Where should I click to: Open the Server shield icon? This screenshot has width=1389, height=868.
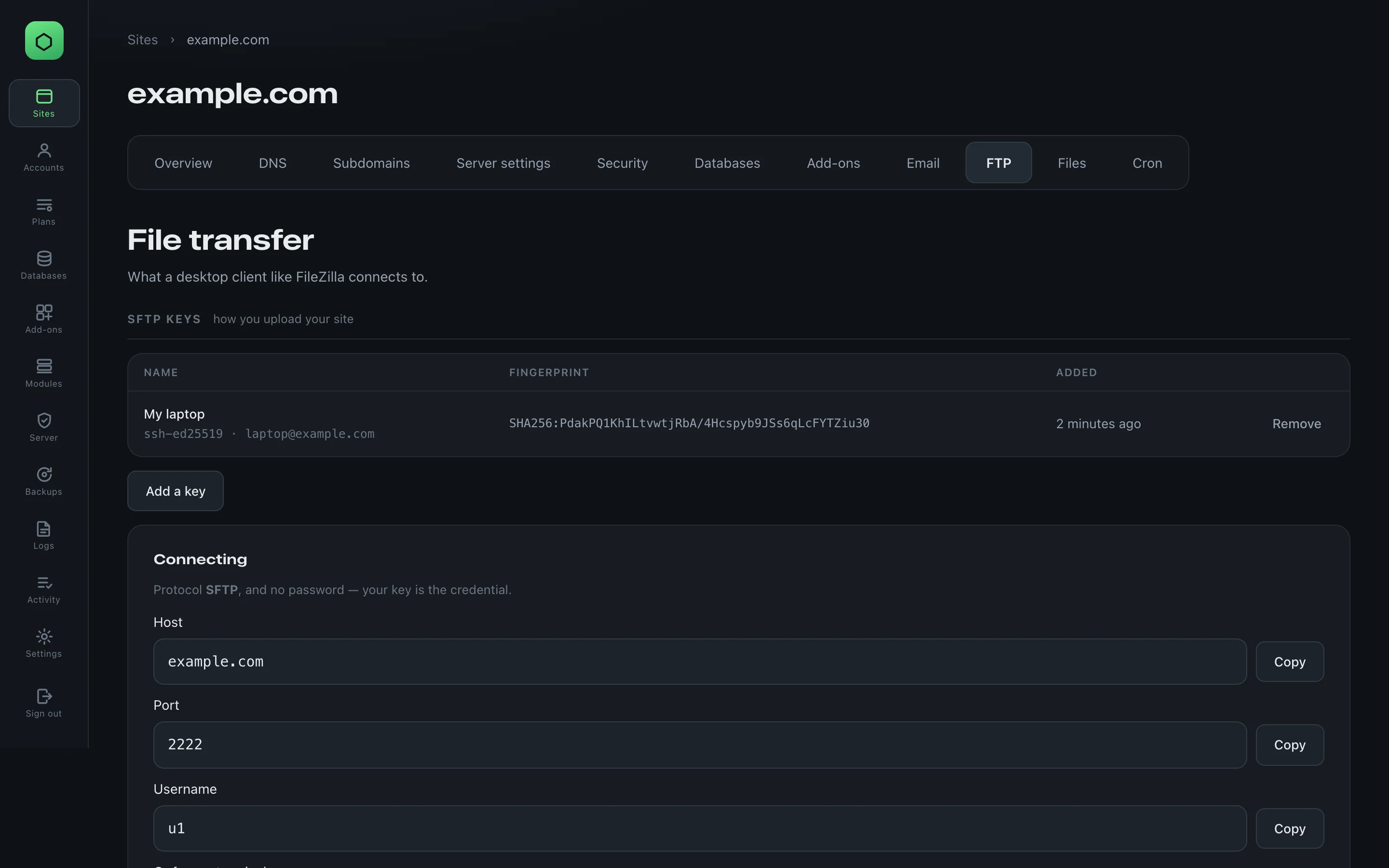pos(44,427)
